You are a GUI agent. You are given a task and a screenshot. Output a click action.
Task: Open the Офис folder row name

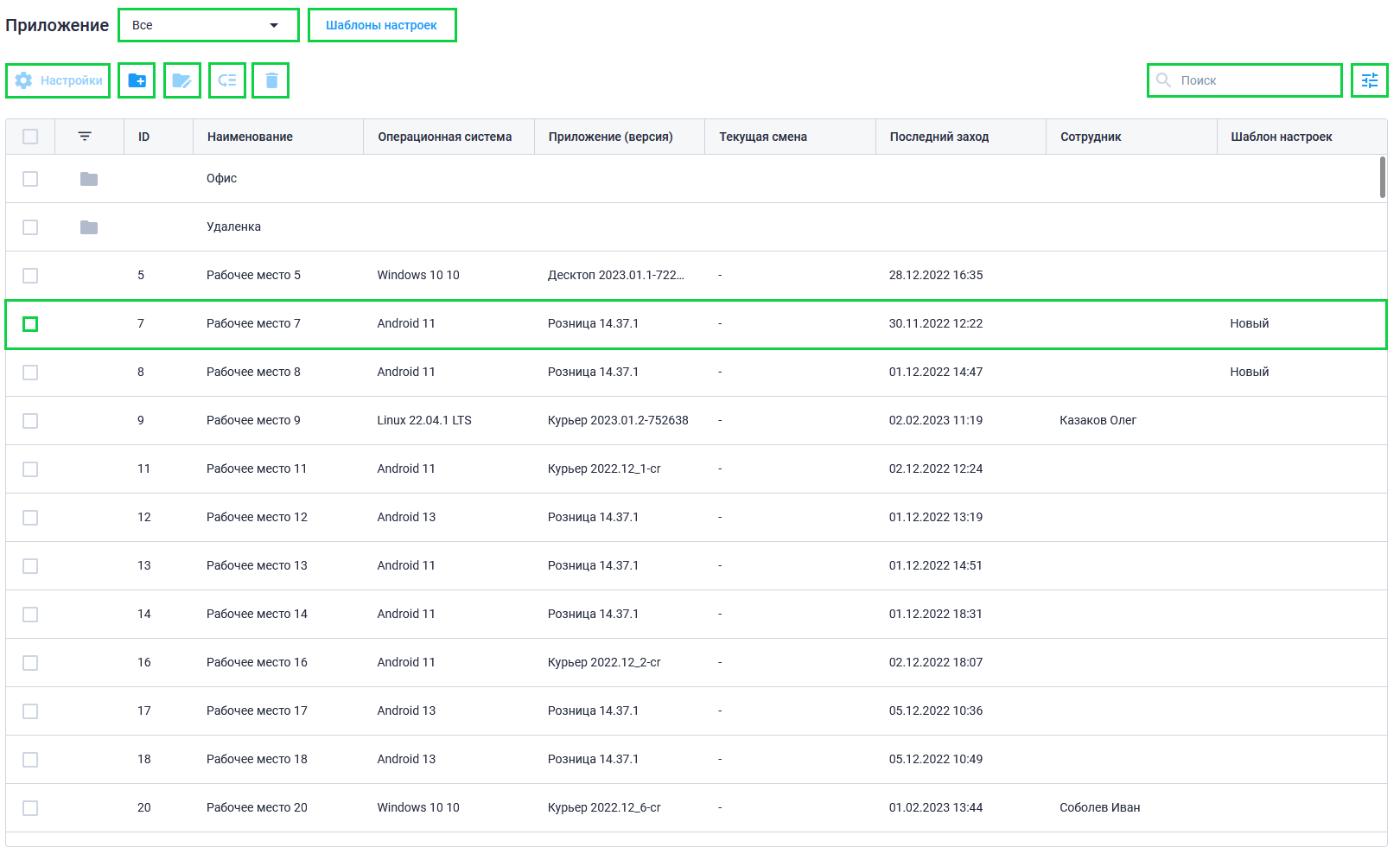(221, 178)
